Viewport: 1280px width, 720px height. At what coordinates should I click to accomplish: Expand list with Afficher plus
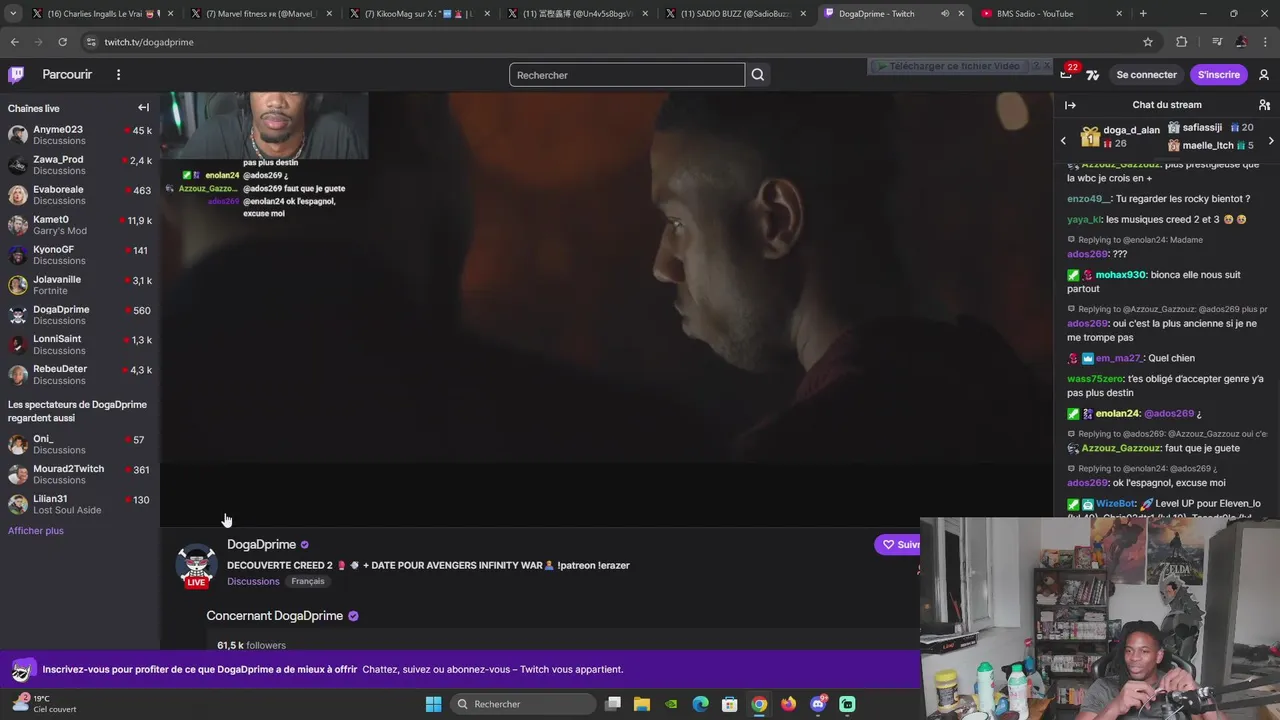[x=36, y=531]
